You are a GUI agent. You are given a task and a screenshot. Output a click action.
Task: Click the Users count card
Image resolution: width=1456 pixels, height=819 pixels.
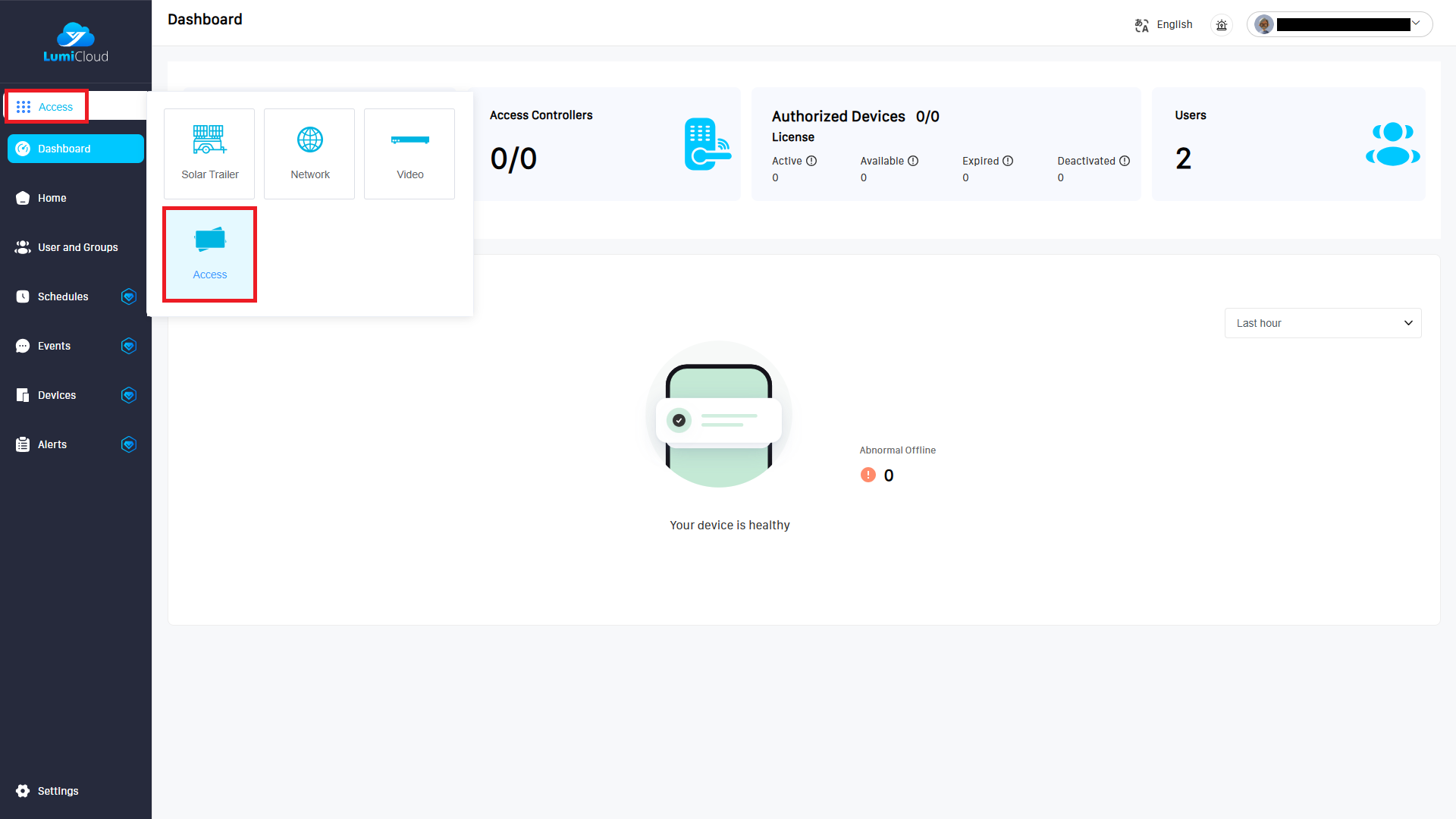1288,144
